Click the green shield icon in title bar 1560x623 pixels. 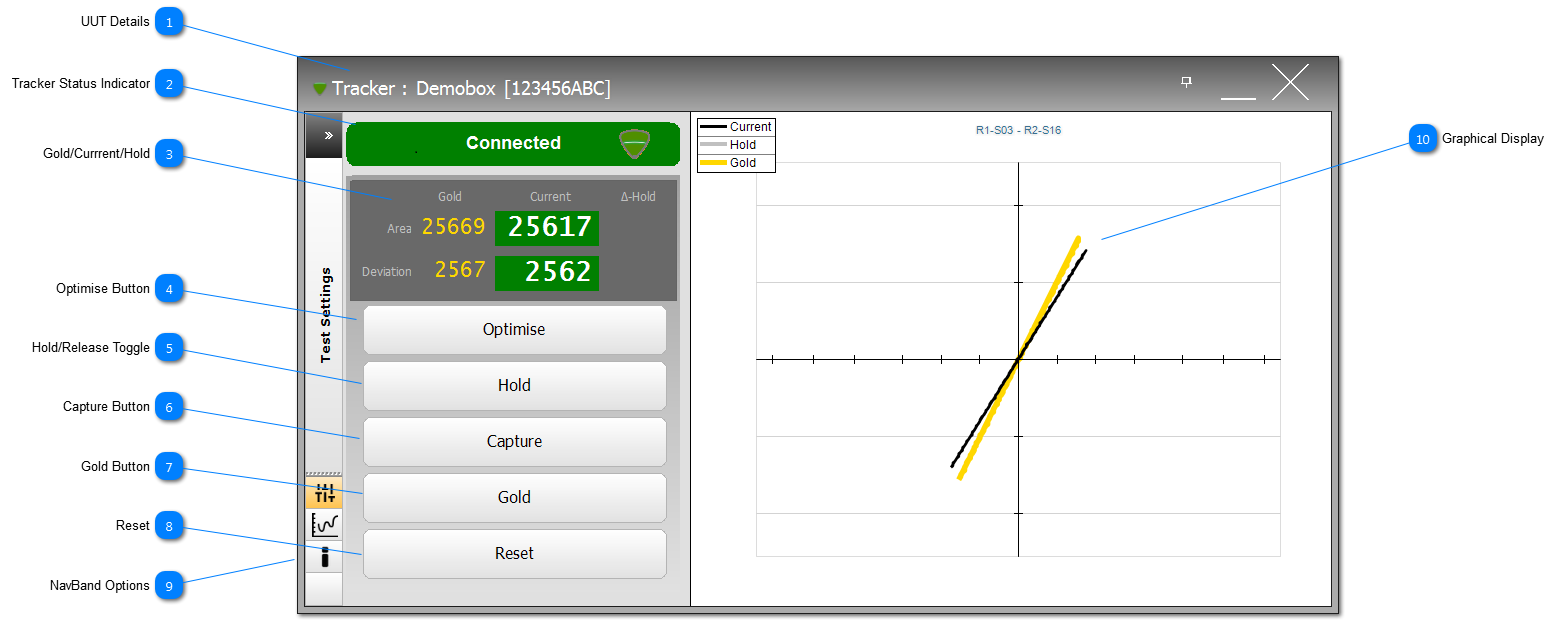320,89
